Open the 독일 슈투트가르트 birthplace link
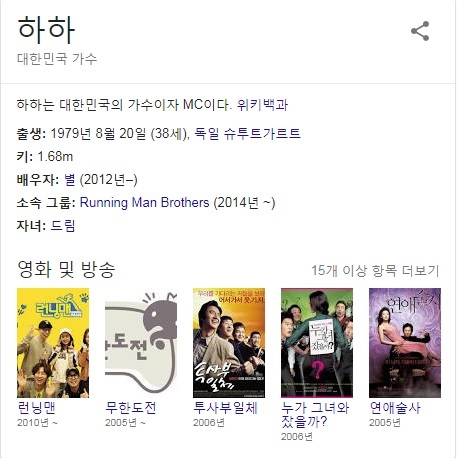 [x=247, y=133]
